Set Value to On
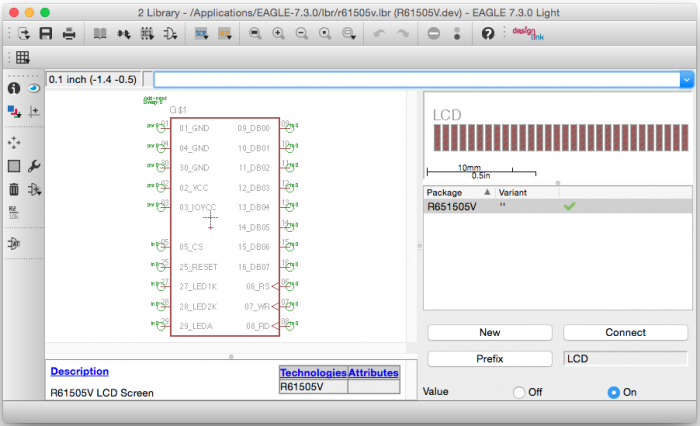This screenshot has height=426, width=700. [x=614, y=392]
